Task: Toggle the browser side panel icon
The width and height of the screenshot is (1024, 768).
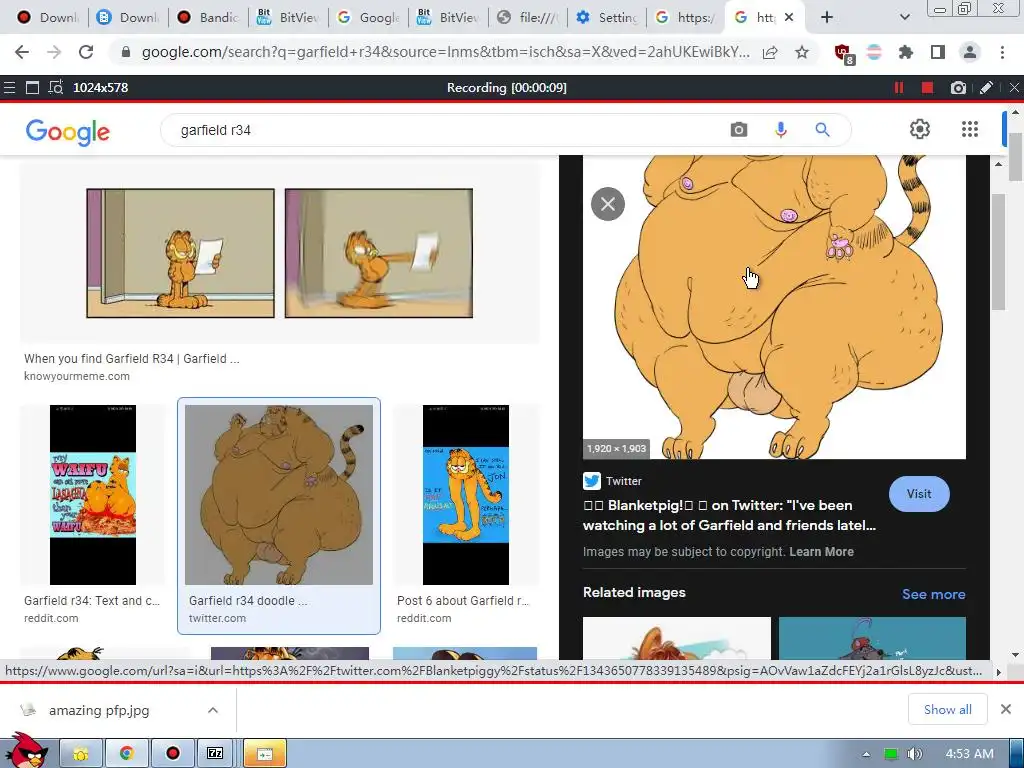Action: click(938, 53)
